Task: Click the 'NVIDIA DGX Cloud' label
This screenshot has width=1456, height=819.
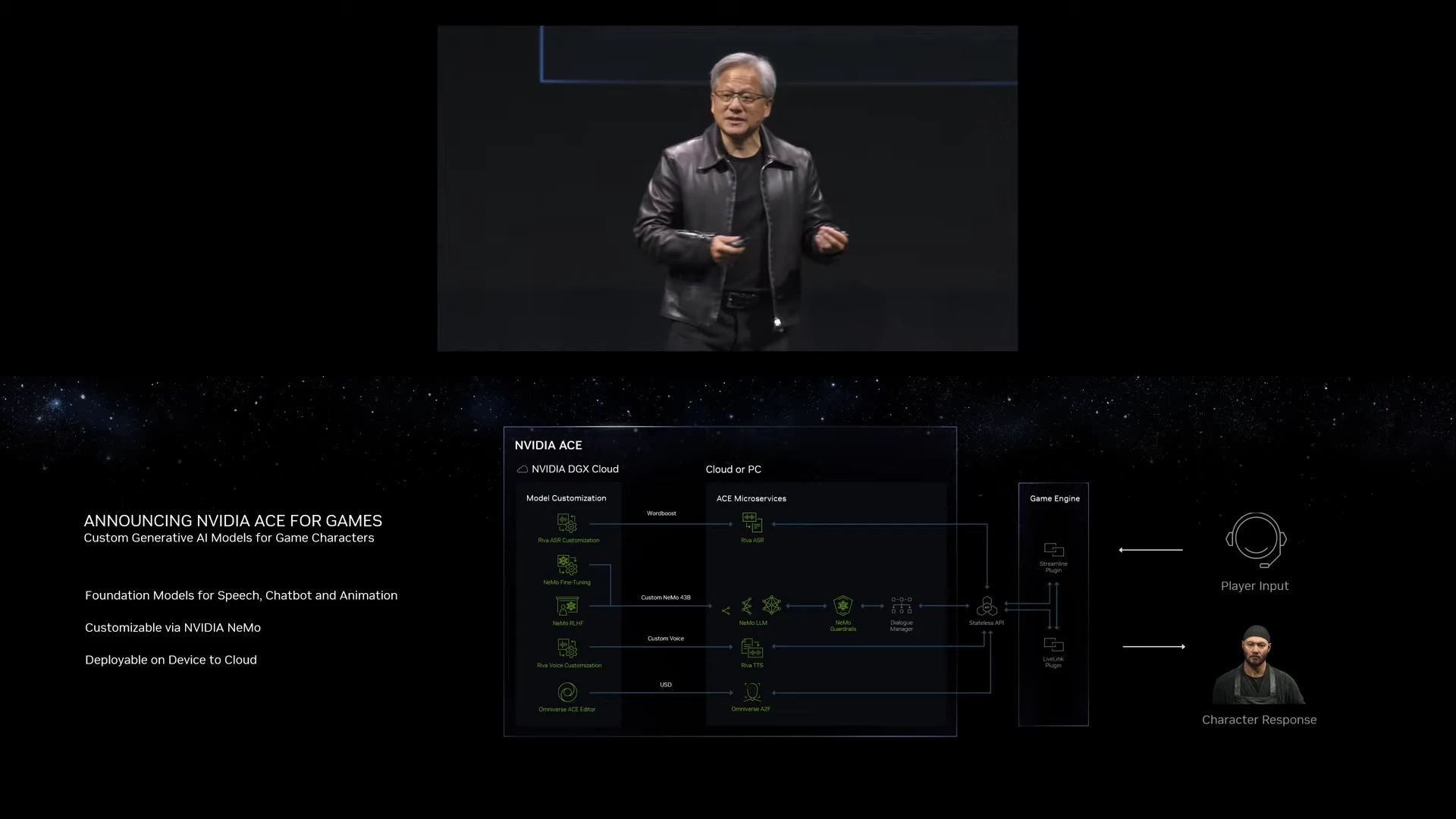Action: pyautogui.click(x=575, y=469)
